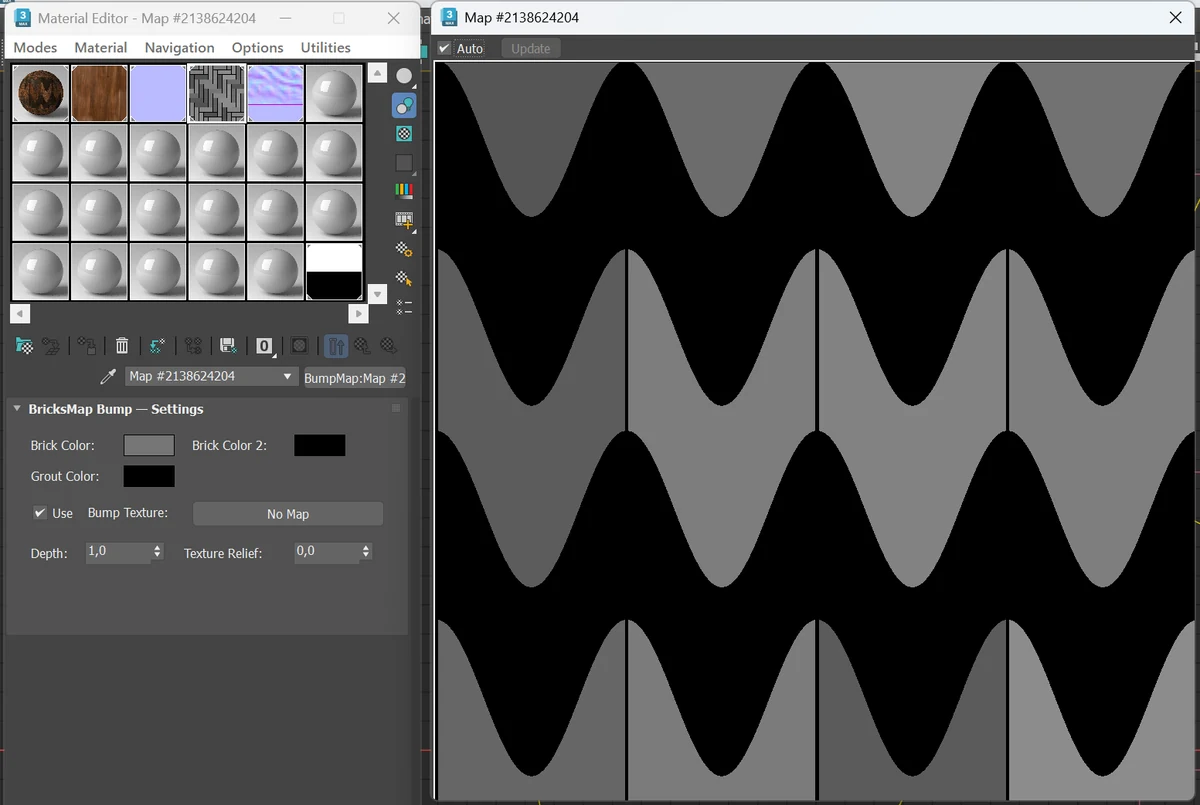Click Show Shaded Material in Viewport icon

tap(299, 346)
